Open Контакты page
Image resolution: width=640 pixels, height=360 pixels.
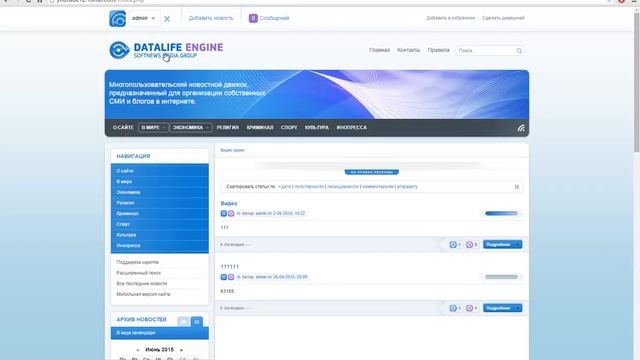pyautogui.click(x=409, y=50)
